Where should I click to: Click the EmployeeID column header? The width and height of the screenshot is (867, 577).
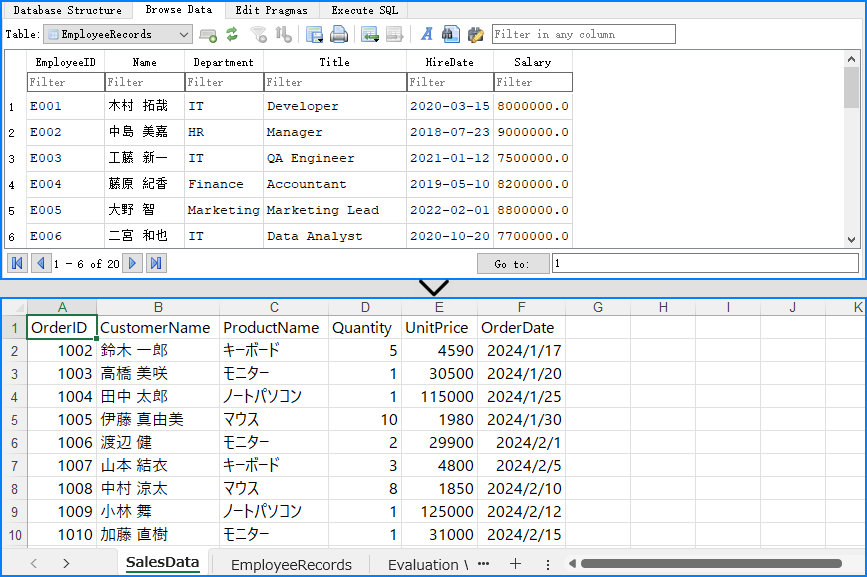click(65, 62)
